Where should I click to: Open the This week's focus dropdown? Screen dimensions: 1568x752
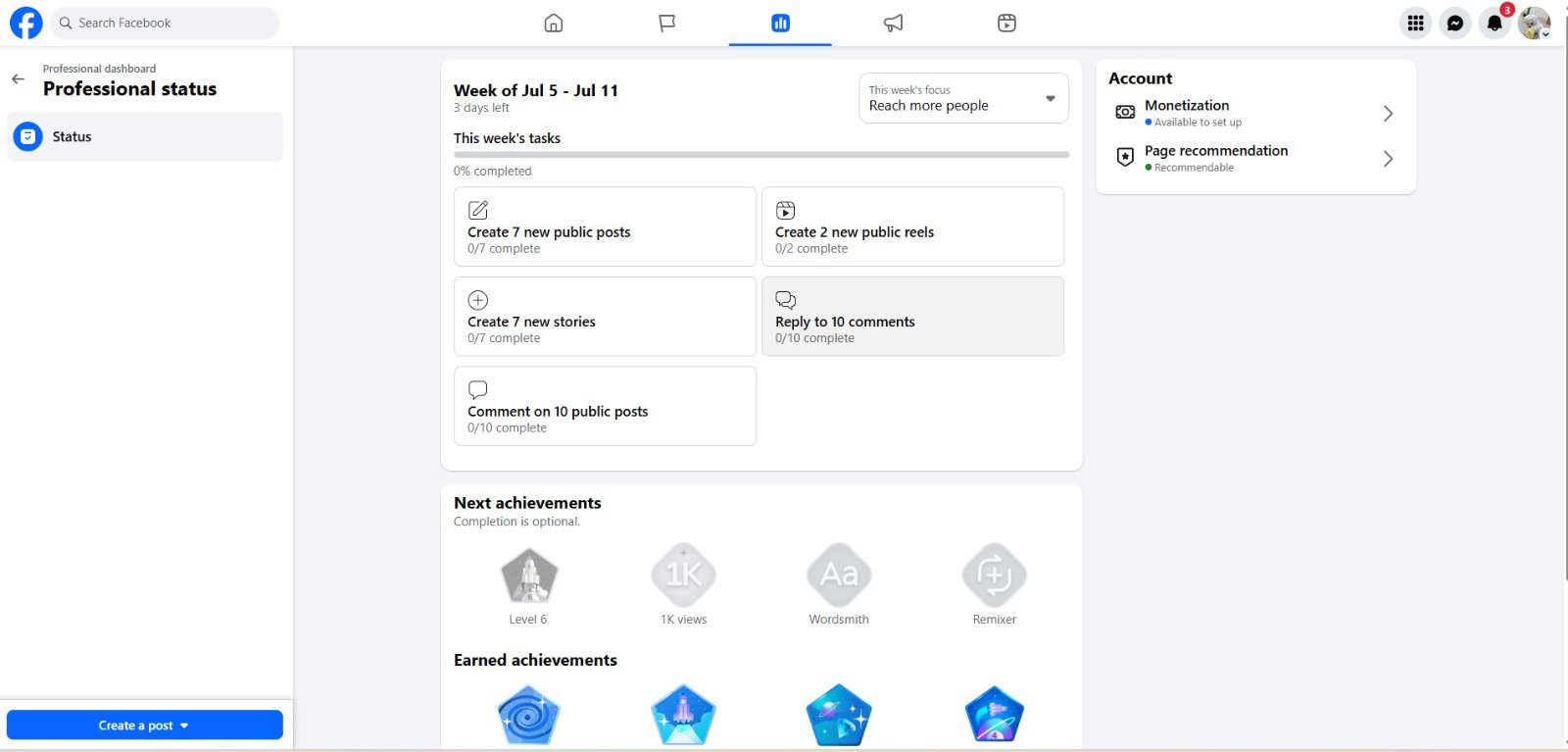(x=963, y=98)
